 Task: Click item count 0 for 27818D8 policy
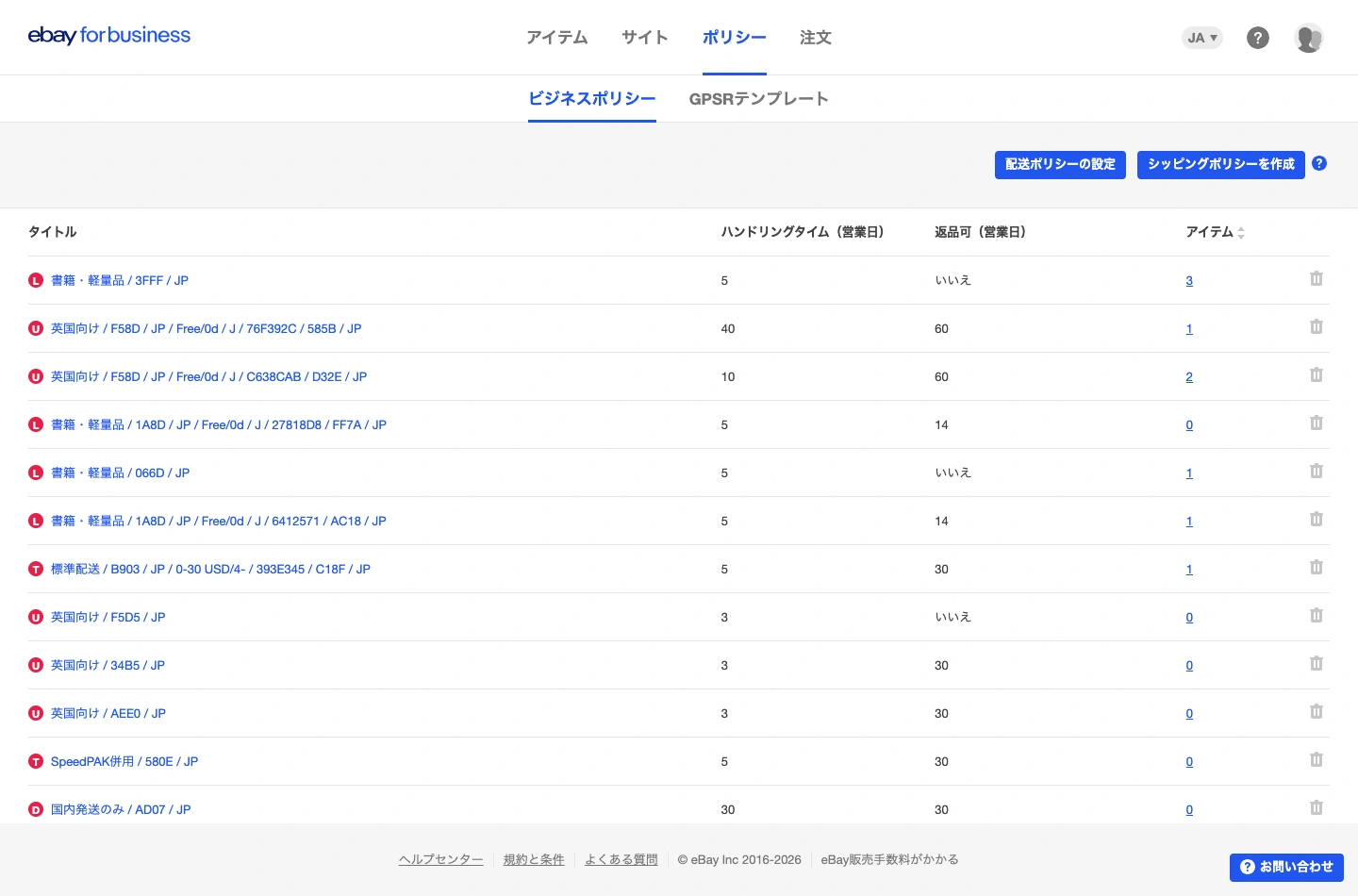click(1189, 424)
